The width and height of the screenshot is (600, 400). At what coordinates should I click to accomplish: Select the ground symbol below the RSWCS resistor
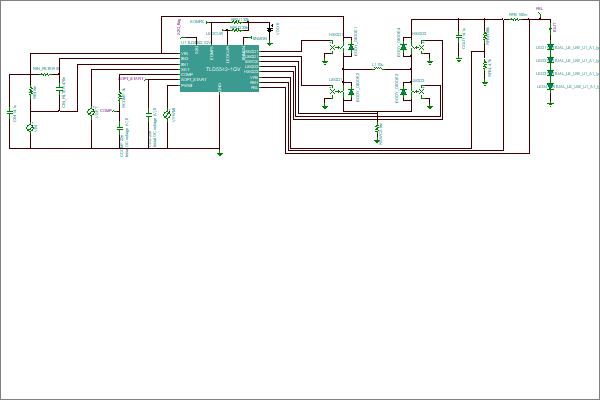[377, 141]
